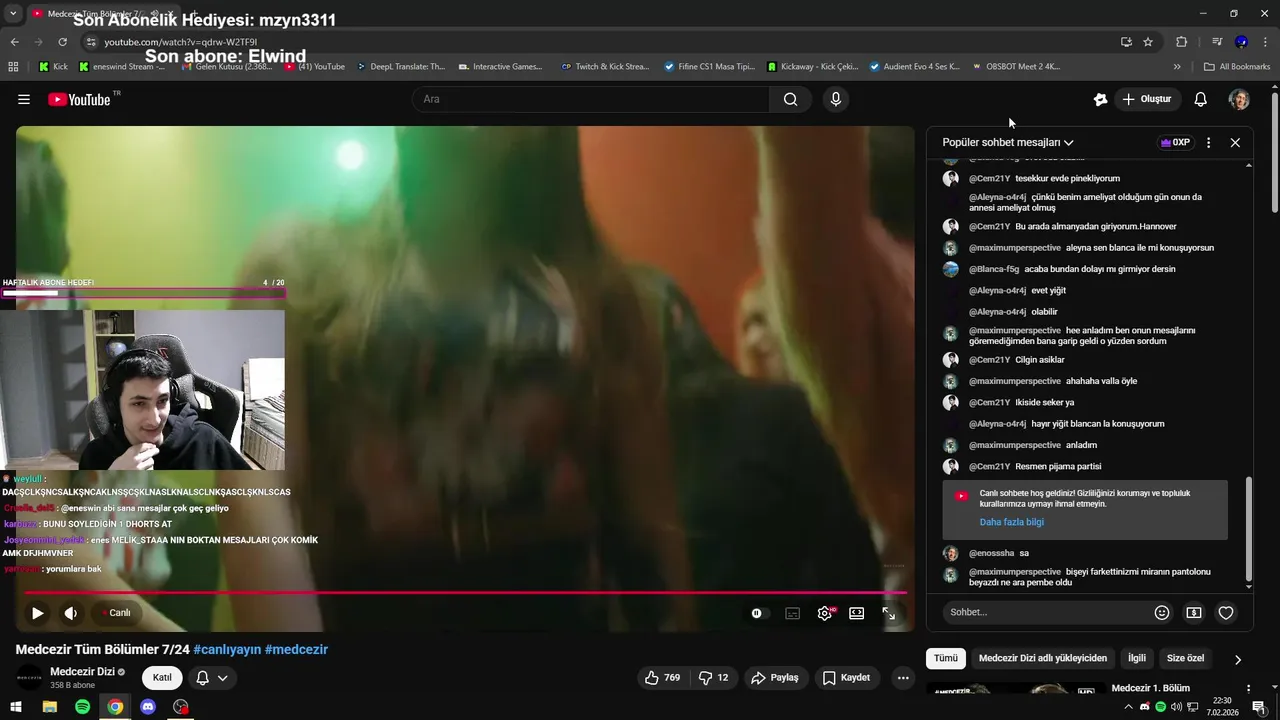1280x720 pixels.
Task: Toggle subtitles in the video player
Action: [792, 613]
